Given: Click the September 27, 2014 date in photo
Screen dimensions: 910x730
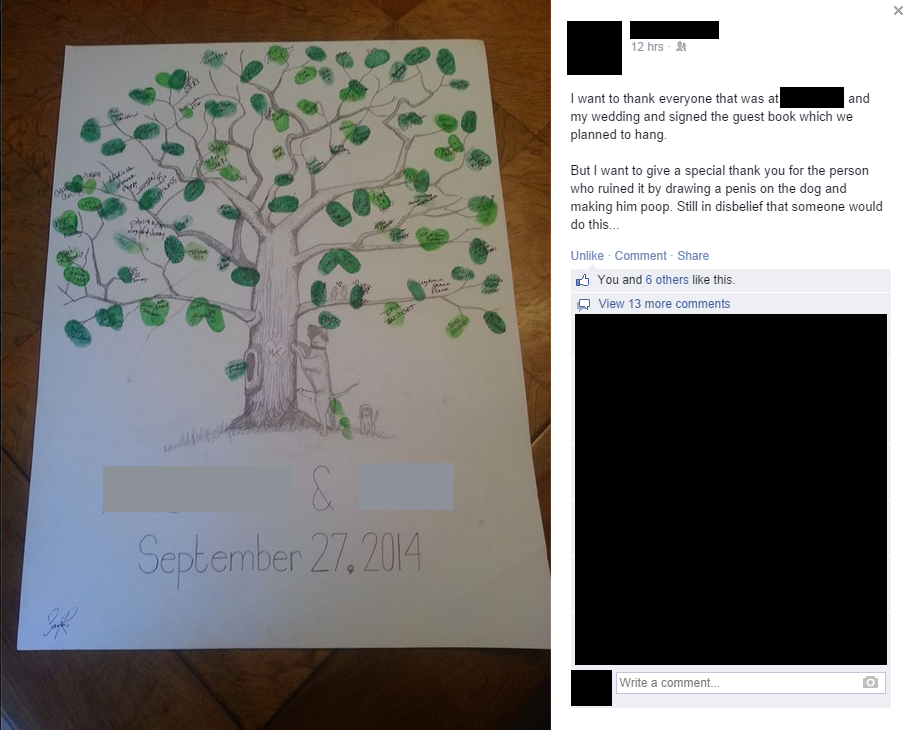Looking at the screenshot, I should (x=279, y=556).
